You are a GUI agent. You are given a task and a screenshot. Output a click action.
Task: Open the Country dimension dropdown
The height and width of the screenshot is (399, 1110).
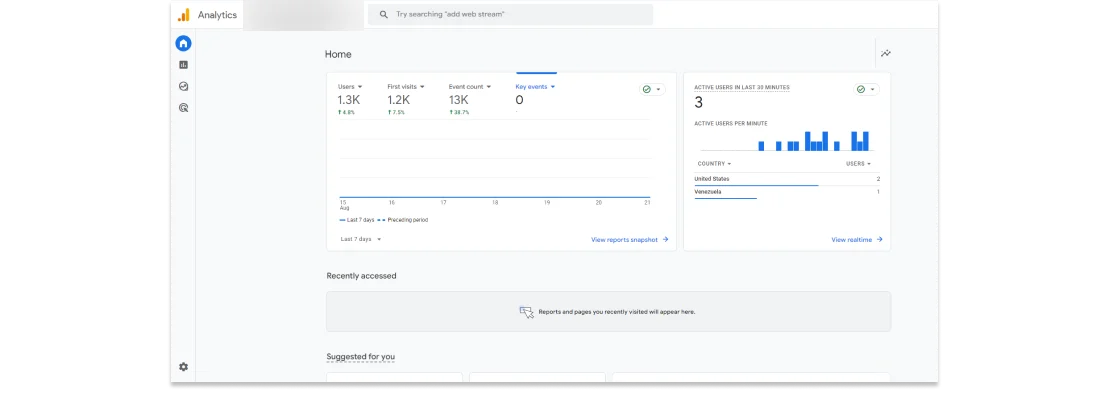[x=714, y=163]
